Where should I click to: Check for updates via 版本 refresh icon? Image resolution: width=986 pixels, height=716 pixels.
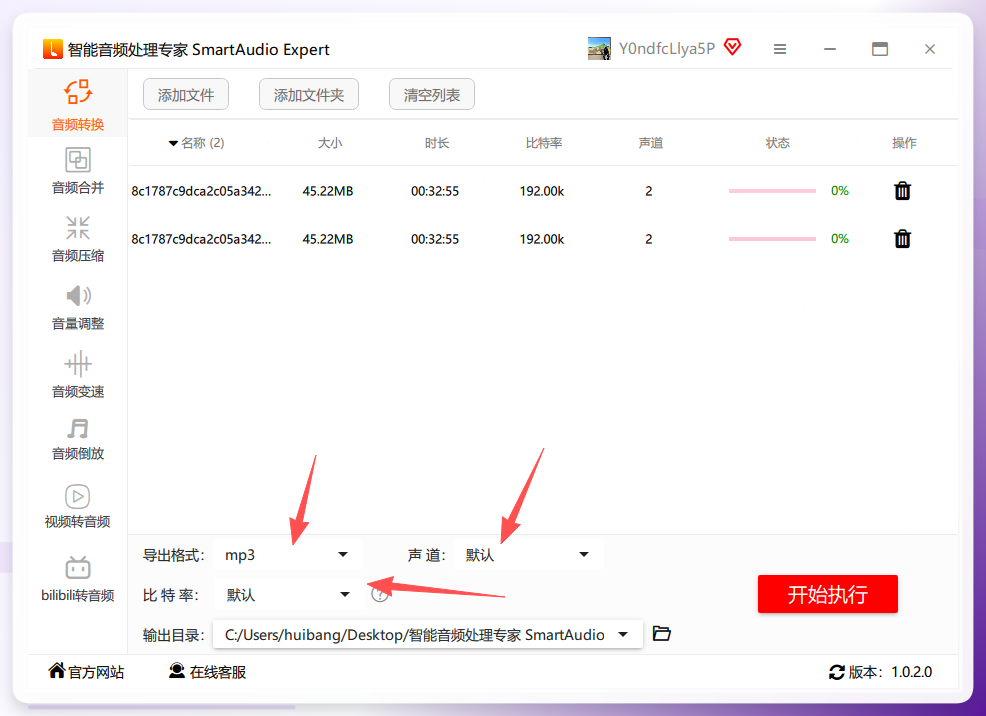click(x=836, y=672)
